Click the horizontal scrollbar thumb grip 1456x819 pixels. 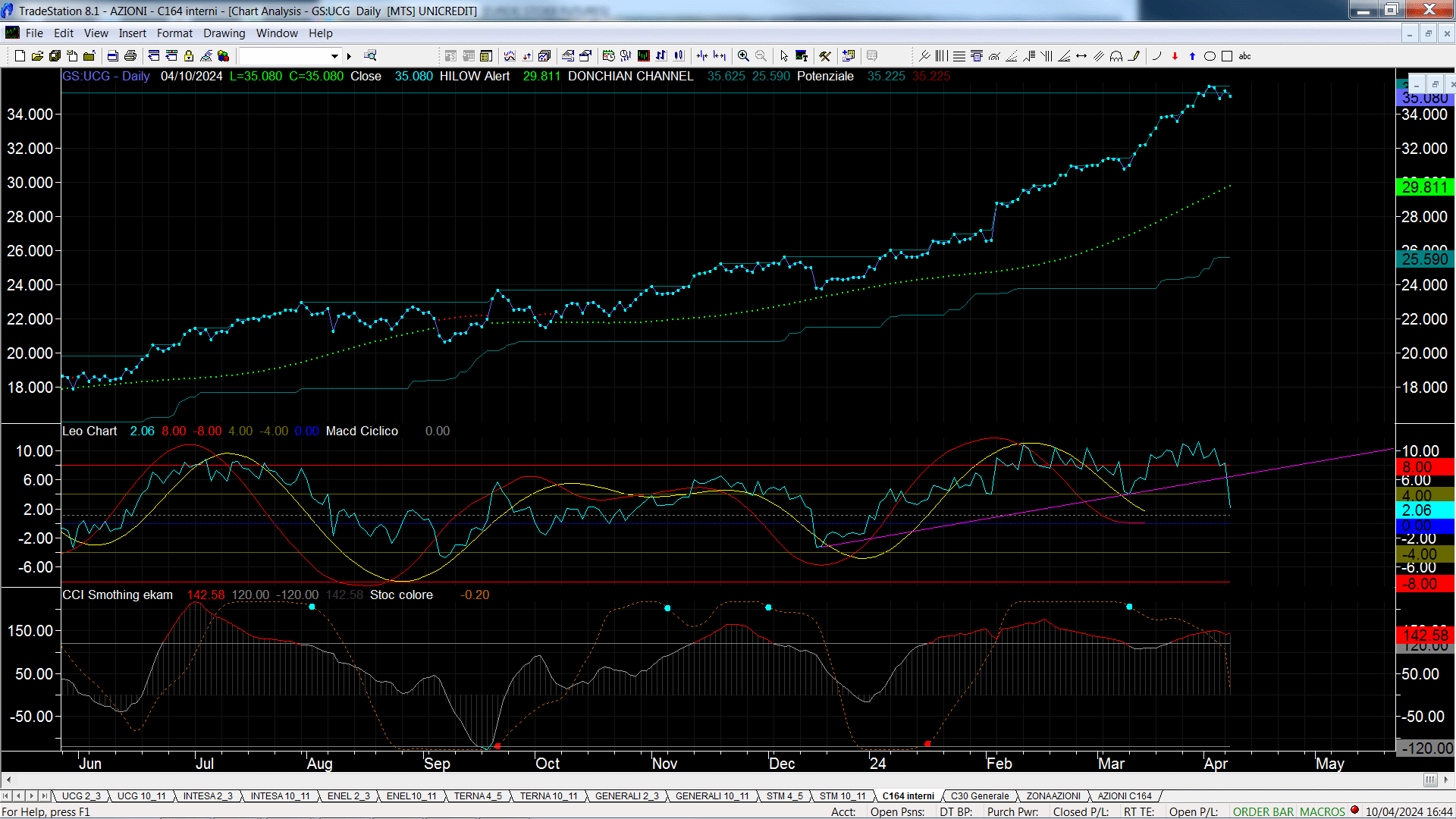1429,780
